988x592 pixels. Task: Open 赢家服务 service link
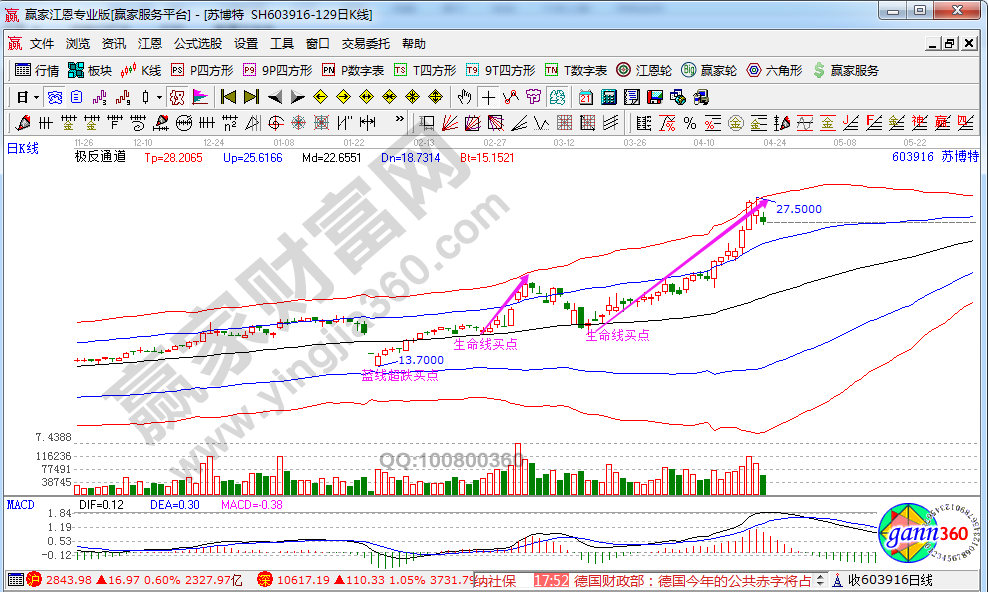point(846,71)
